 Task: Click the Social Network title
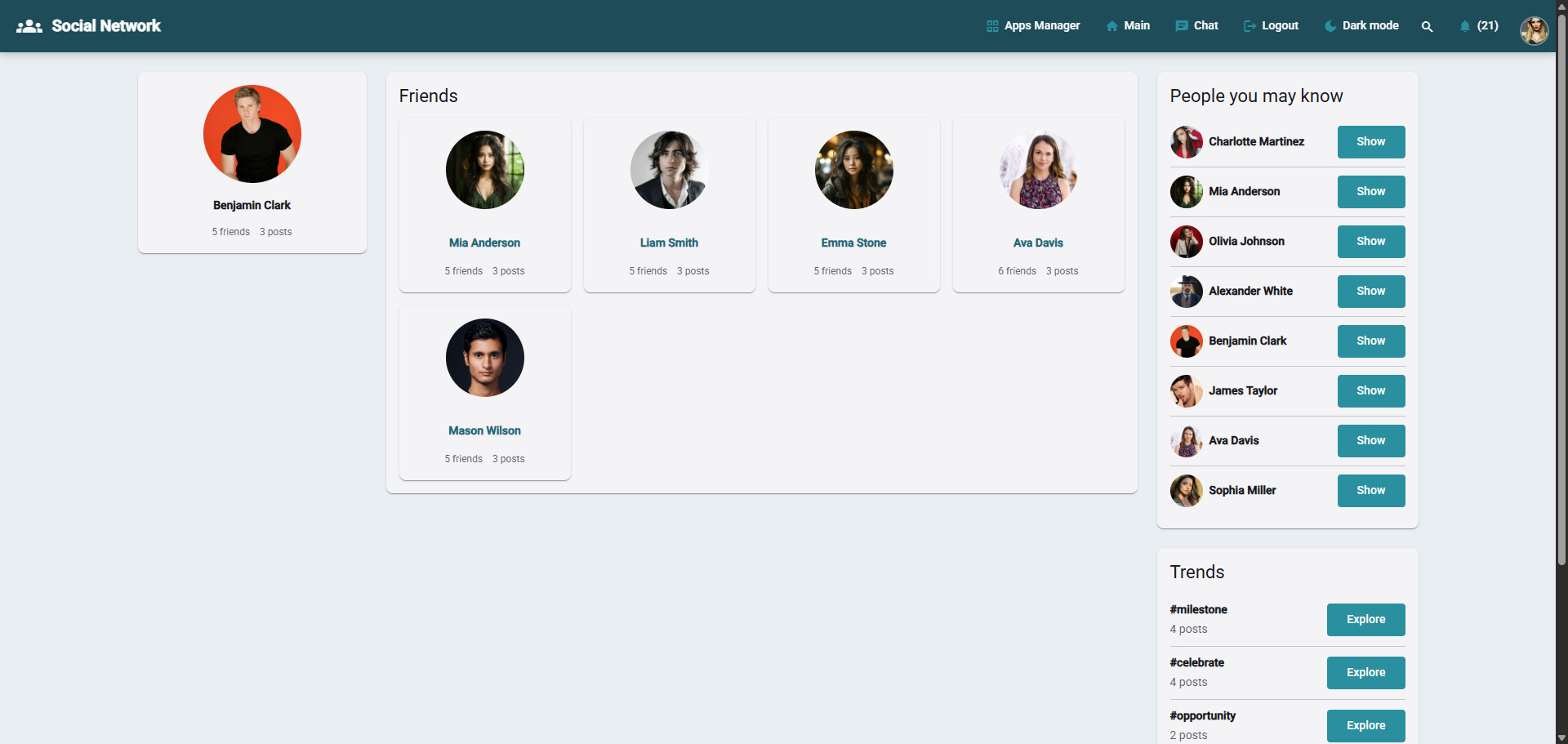pos(106,26)
